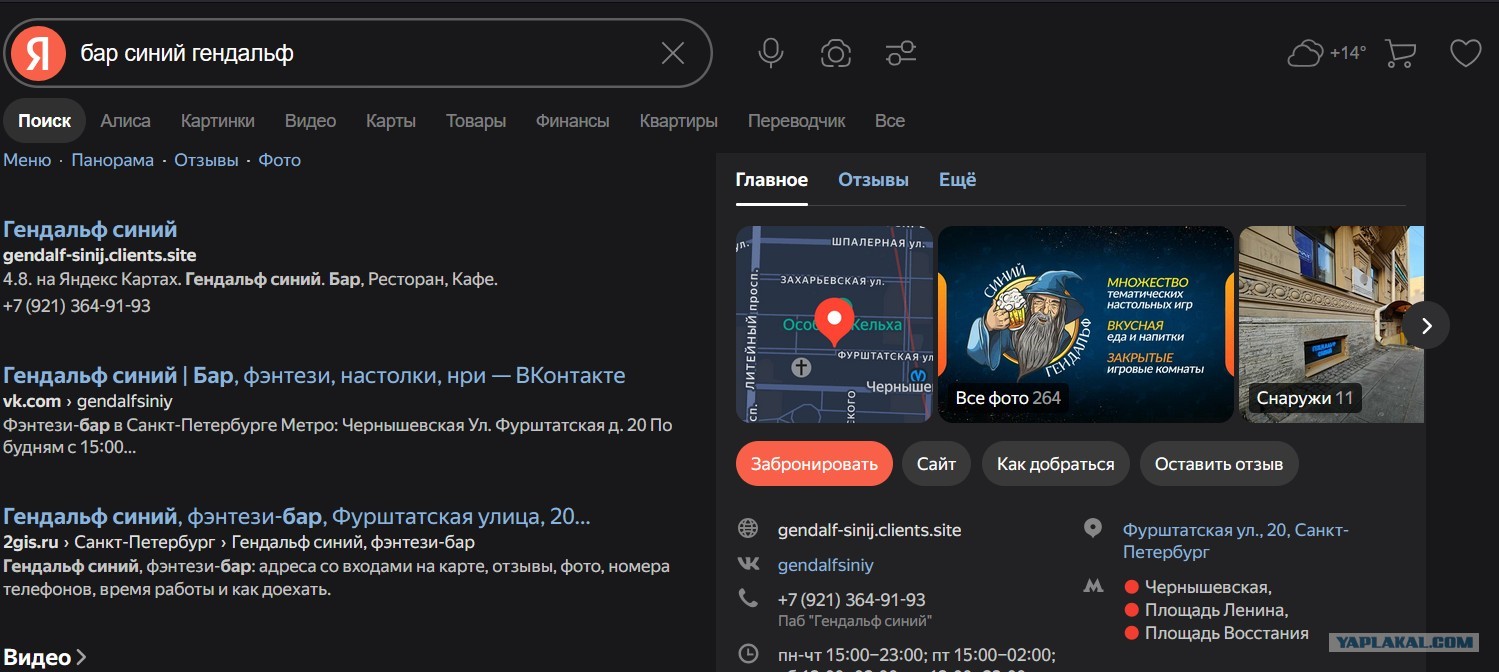Switch to the Карты tab

(x=391, y=121)
